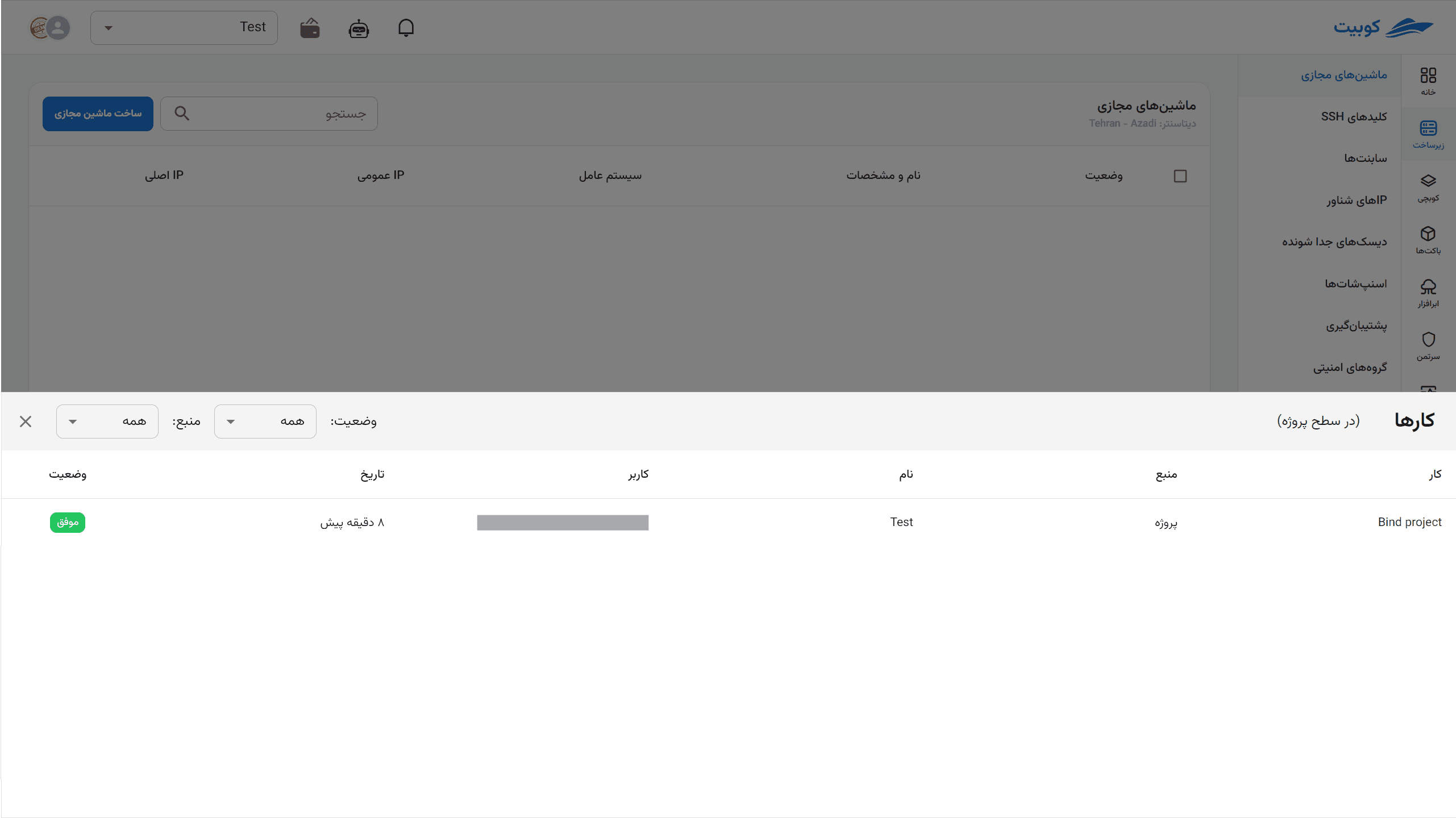
Task: Open پشتیبان‌گیری menu item
Action: click(1320, 325)
